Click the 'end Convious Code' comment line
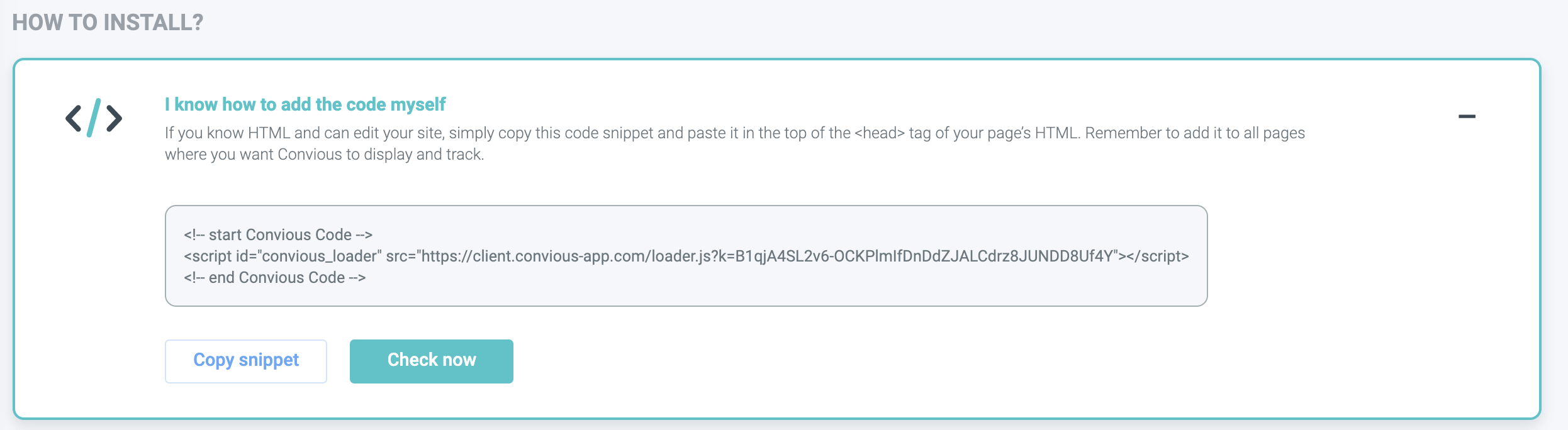 (x=274, y=278)
